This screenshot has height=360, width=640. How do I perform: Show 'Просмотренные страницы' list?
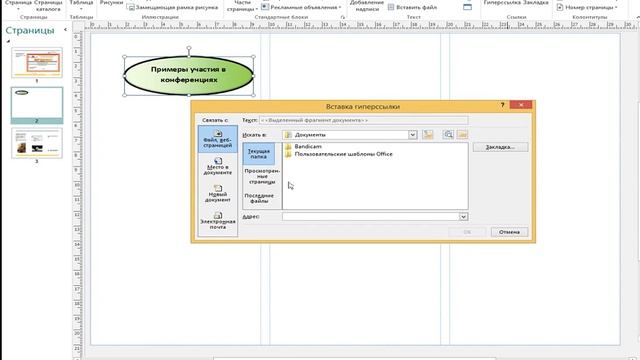(262, 176)
